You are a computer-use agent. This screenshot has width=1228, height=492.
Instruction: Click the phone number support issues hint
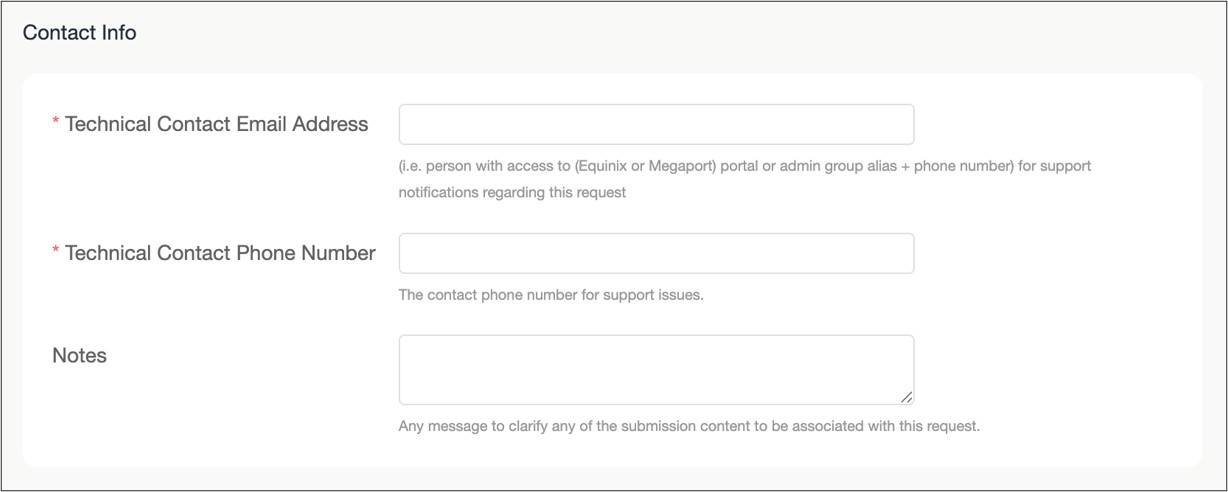click(x=551, y=295)
